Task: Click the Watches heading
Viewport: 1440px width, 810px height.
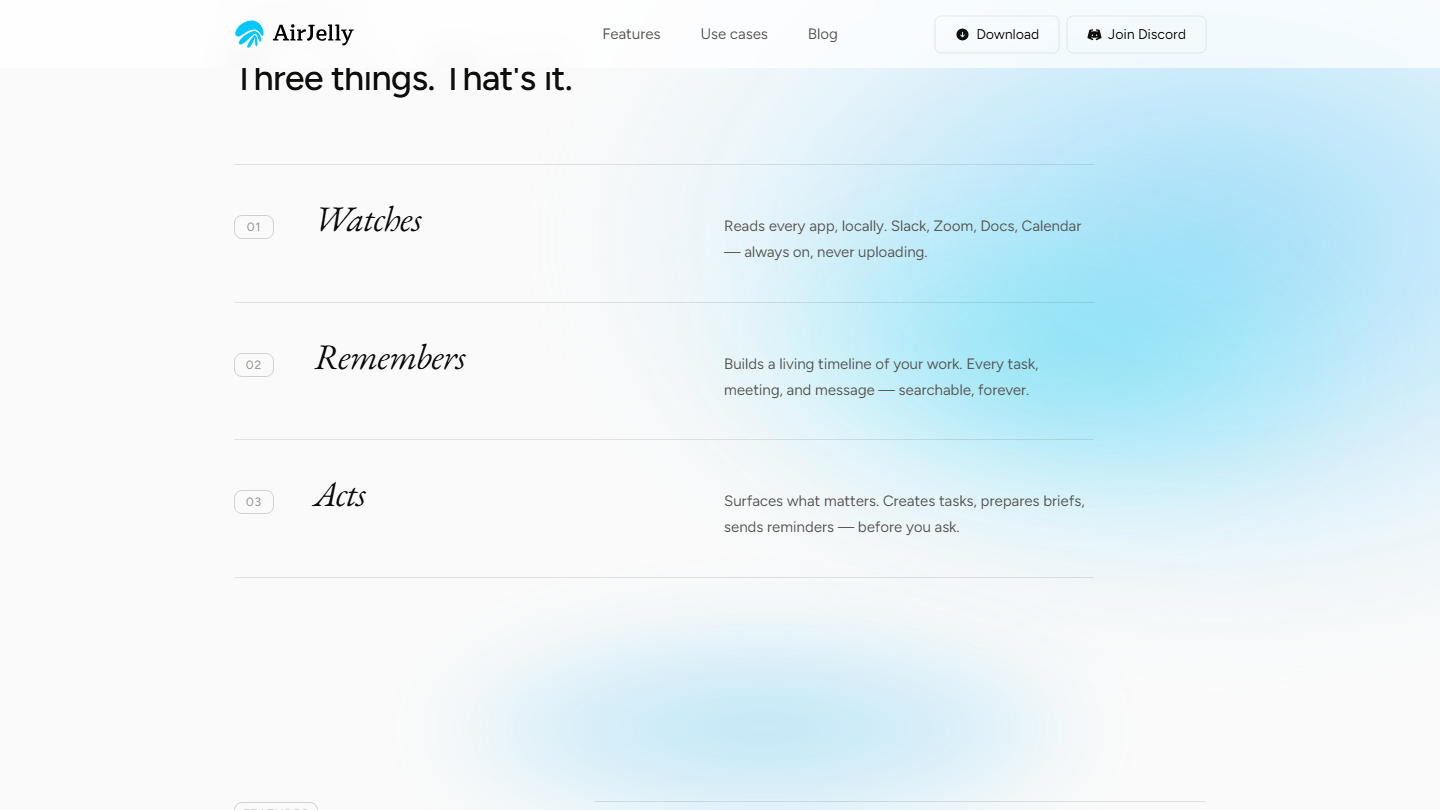Action: pos(369,220)
